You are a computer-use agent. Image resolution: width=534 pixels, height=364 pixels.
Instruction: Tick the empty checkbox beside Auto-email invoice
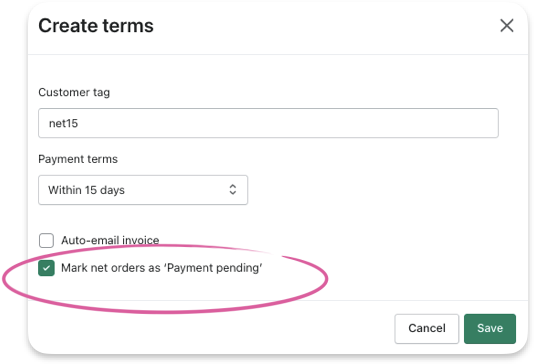pos(46,240)
